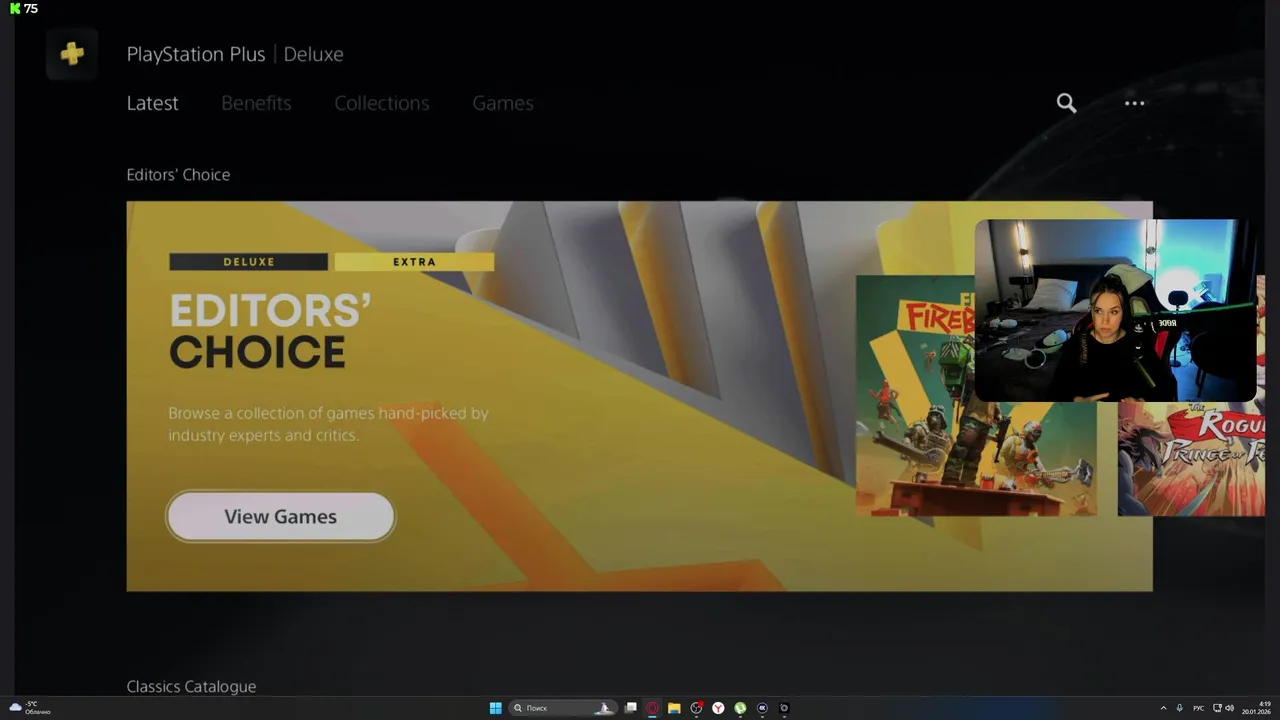This screenshot has height=720, width=1280.
Task: Open the round 4K taskbar app icon
Action: click(x=762, y=708)
